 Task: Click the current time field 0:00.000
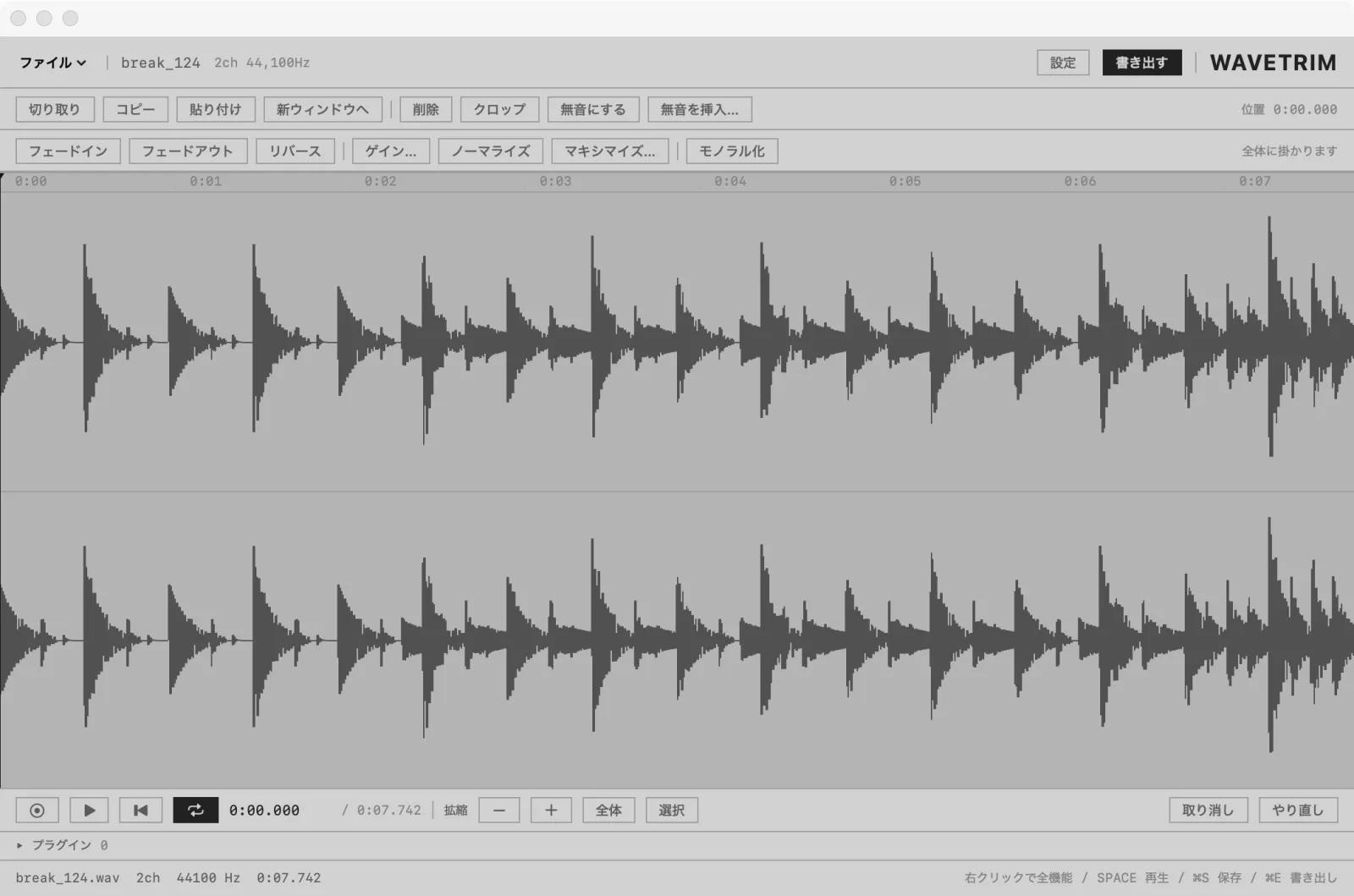pyautogui.click(x=264, y=811)
